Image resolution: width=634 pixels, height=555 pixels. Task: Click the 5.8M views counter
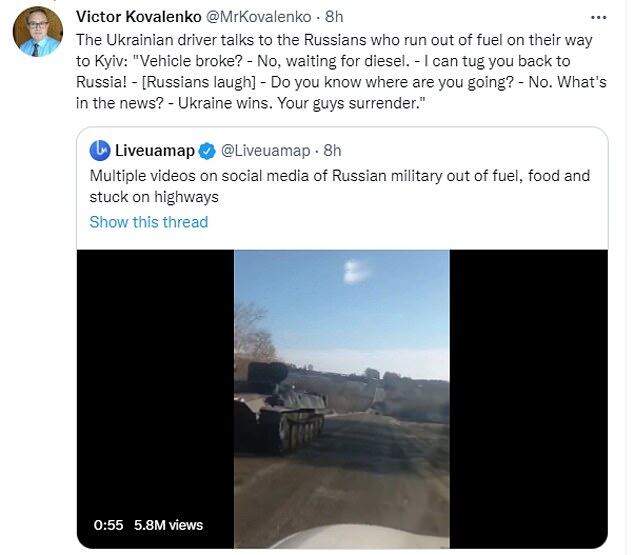[x=167, y=524]
